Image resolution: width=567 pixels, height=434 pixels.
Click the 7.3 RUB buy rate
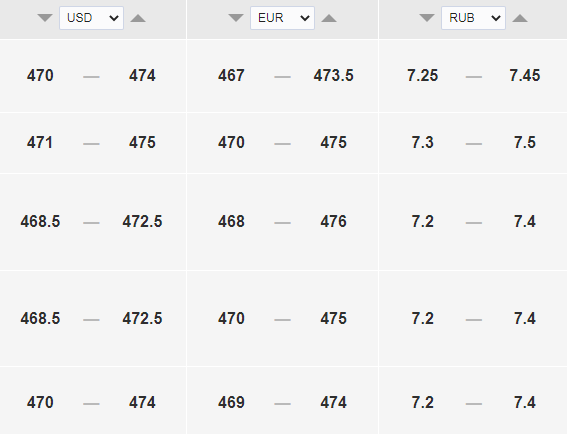point(422,142)
